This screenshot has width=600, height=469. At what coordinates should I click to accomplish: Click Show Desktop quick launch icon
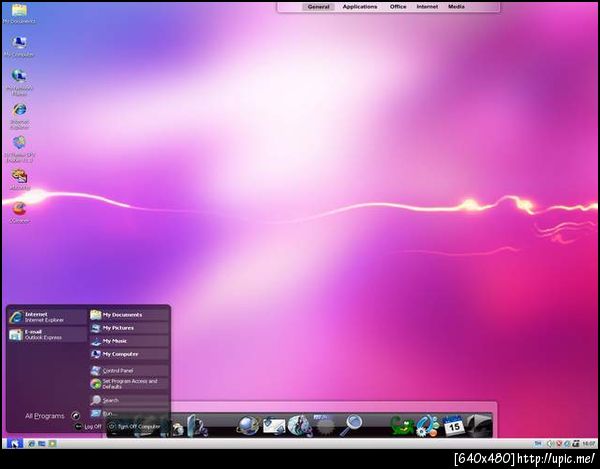(x=42, y=444)
